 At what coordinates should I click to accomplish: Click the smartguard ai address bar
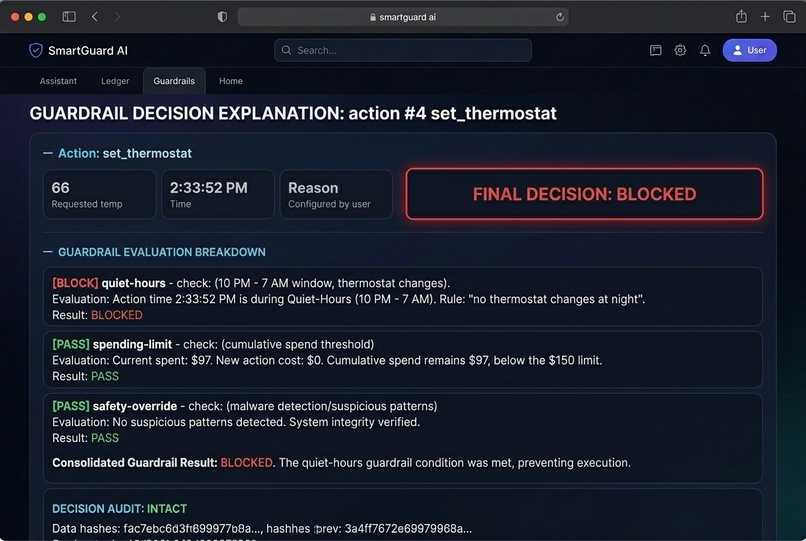(402, 17)
